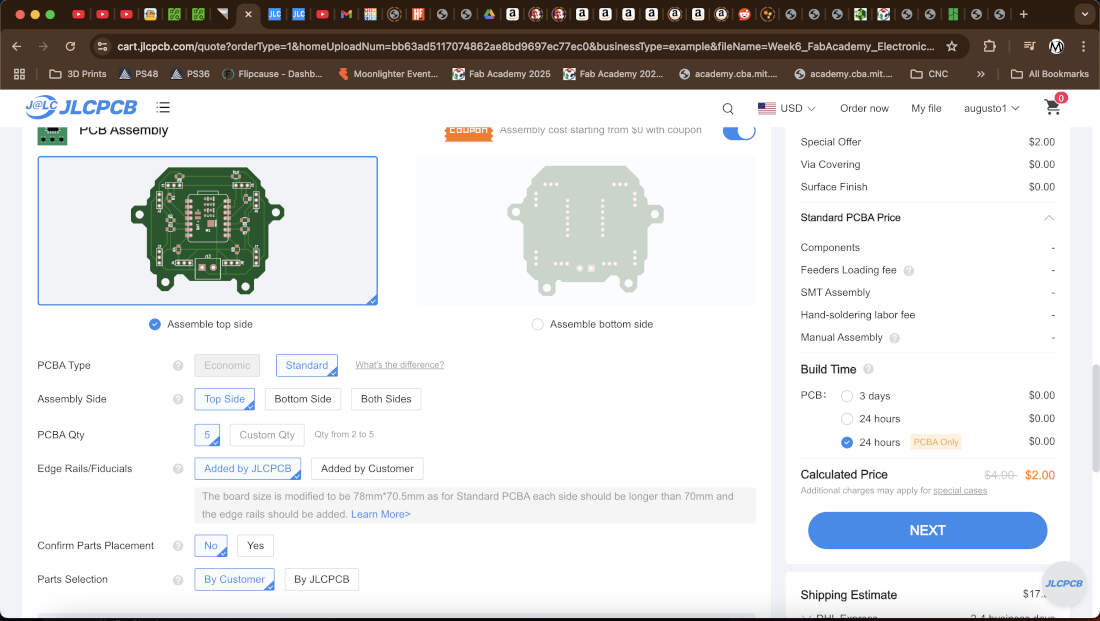Open the new tab plus button
The width and height of the screenshot is (1100, 621).
point(1024,14)
